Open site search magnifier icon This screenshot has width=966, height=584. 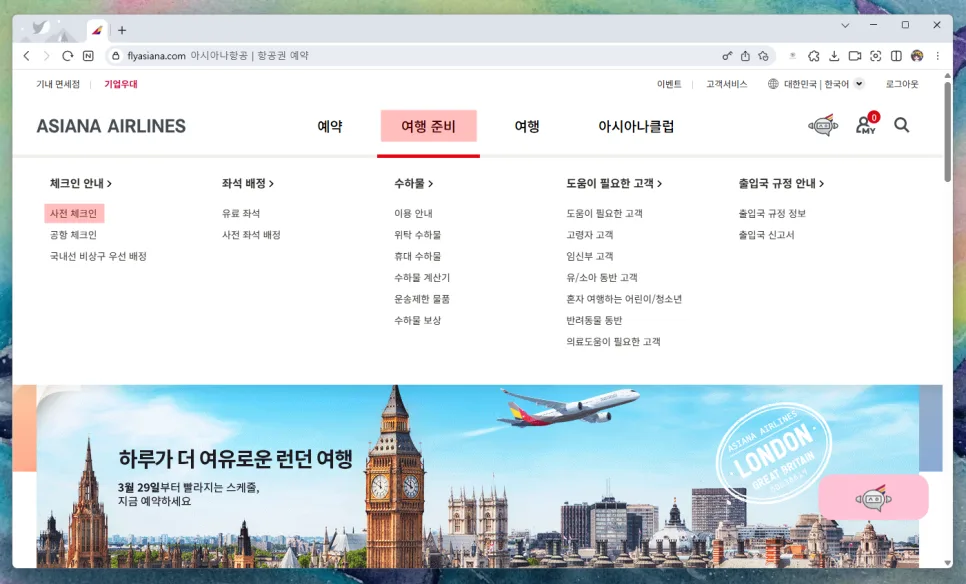[x=901, y=125]
